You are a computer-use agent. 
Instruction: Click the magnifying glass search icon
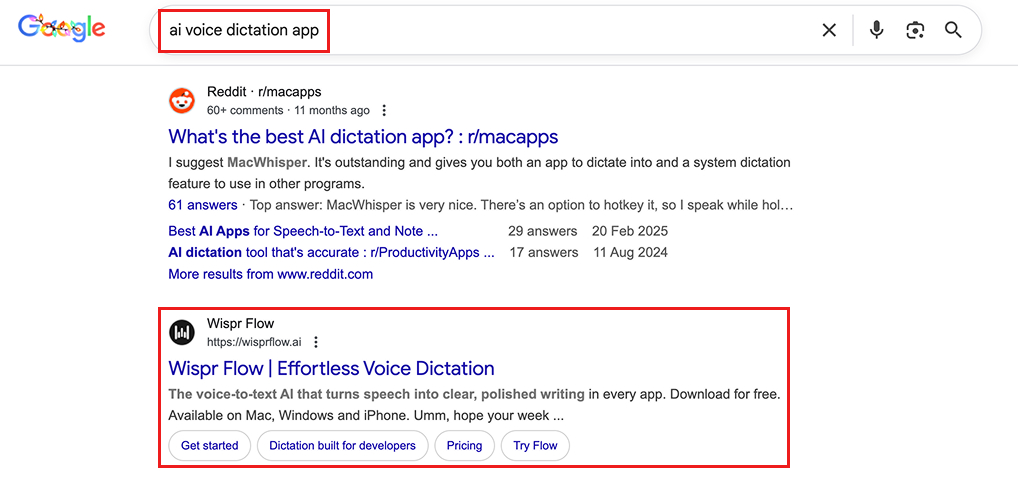coord(953,30)
